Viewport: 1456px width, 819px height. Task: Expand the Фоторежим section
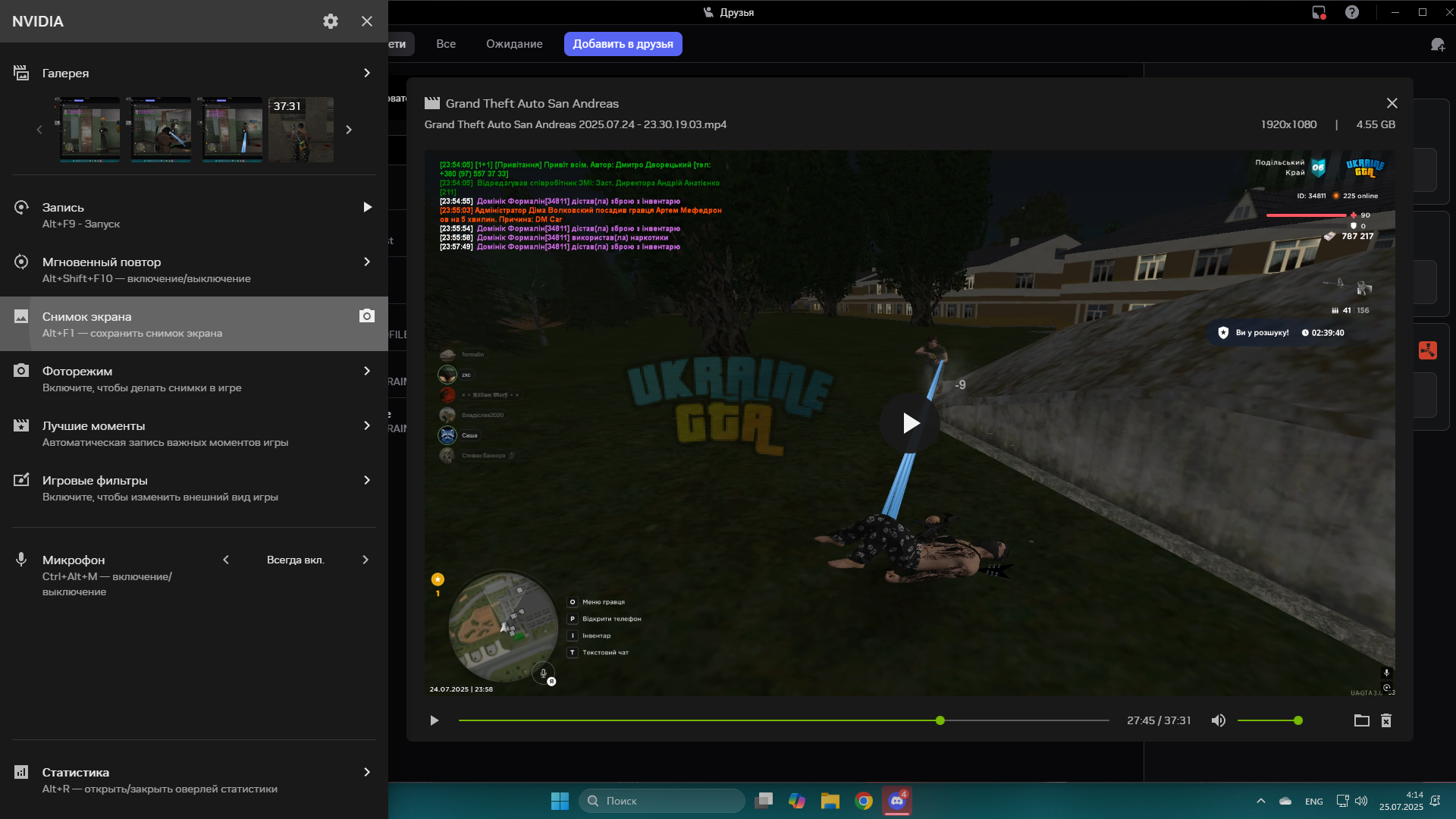pyautogui.click(x=367, y=371)
